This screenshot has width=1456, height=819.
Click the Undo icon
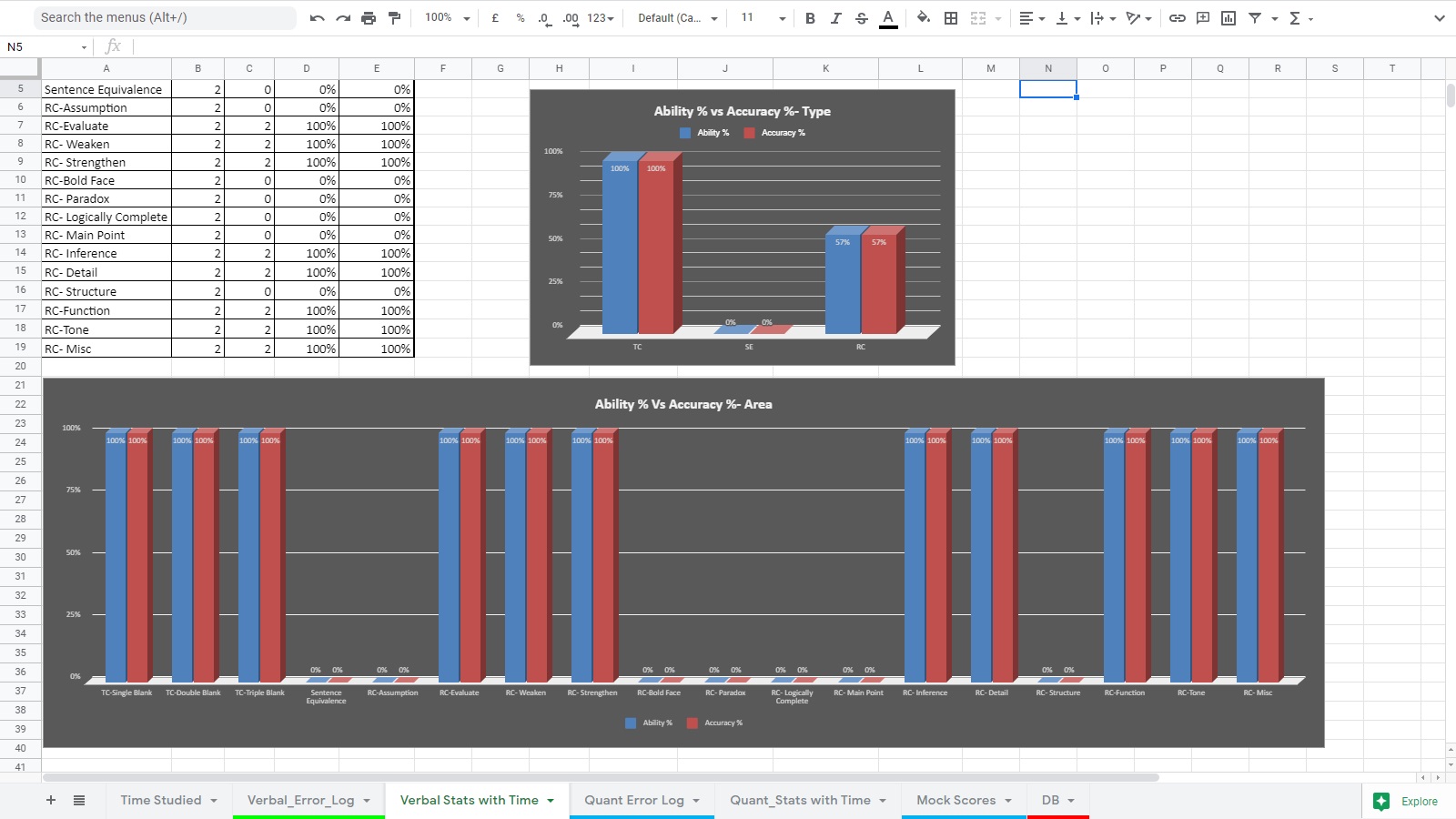click(x=317, y=18)
